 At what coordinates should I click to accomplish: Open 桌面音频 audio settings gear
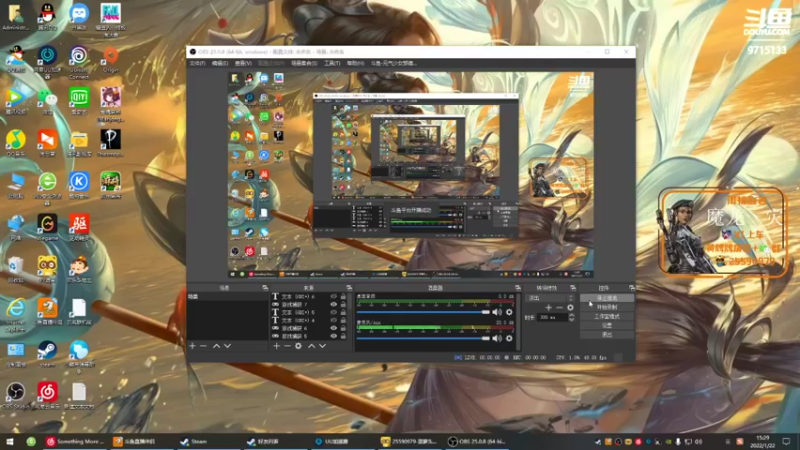(509, 312)
